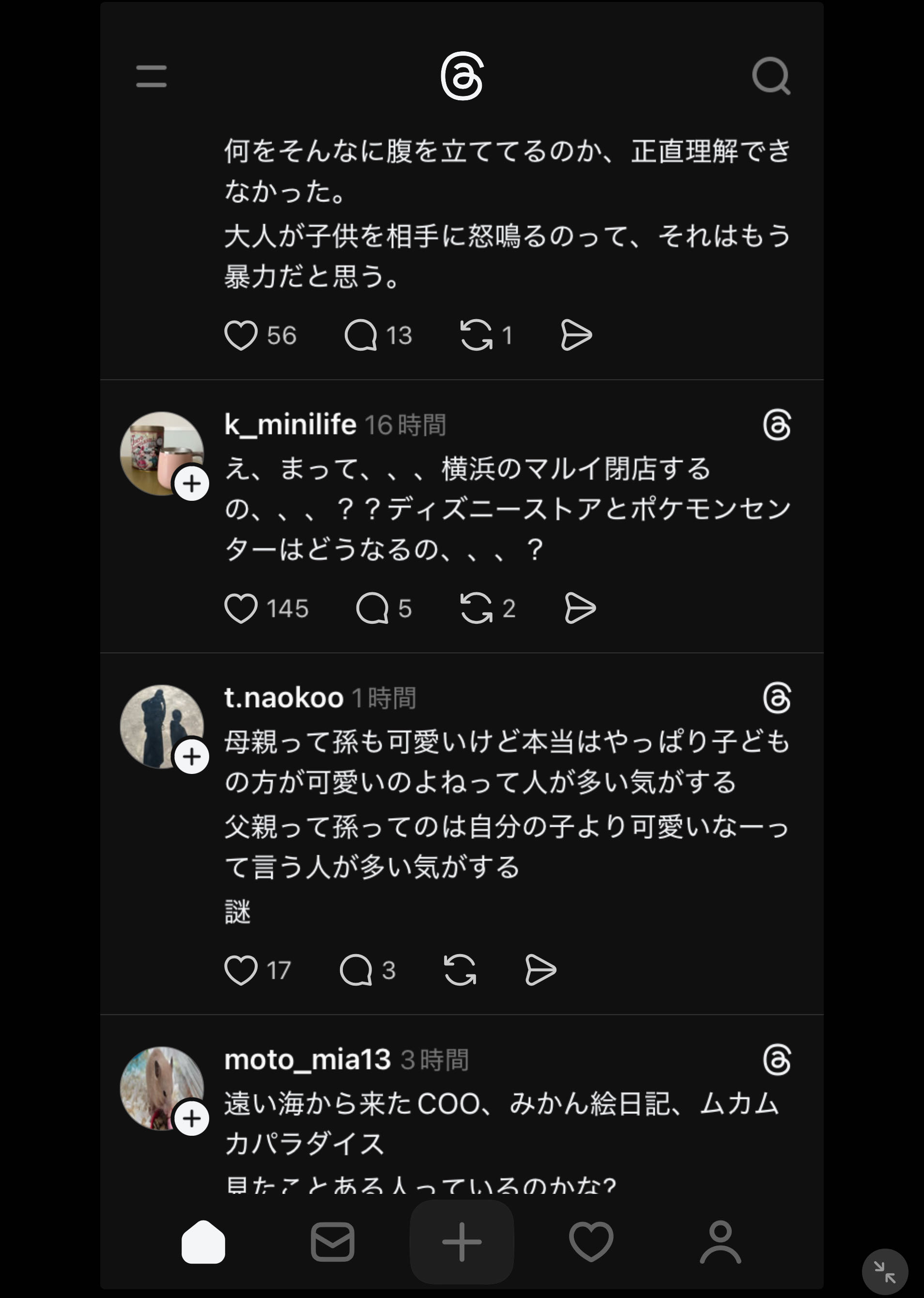Create a new thread with plus button

(x=462, y=1242)
